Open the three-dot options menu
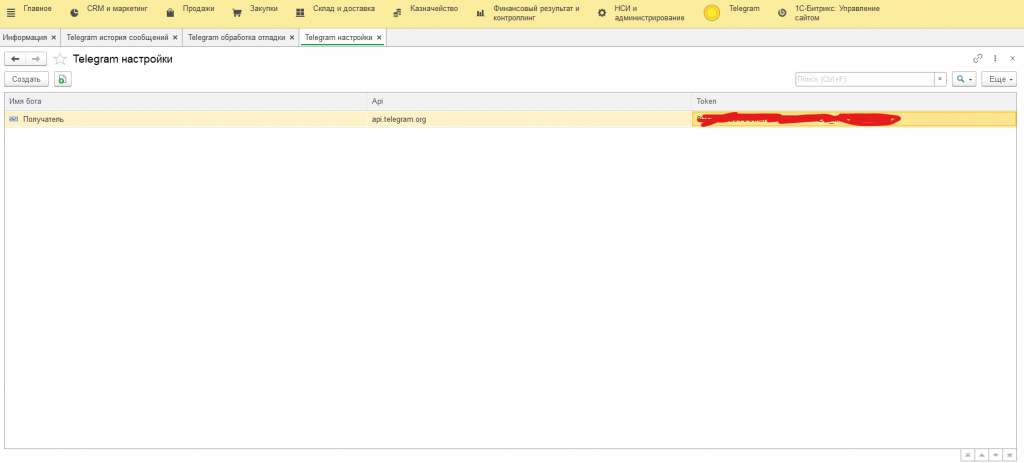The width and height of the screenshot is (1024, 463). coord(995,58)
